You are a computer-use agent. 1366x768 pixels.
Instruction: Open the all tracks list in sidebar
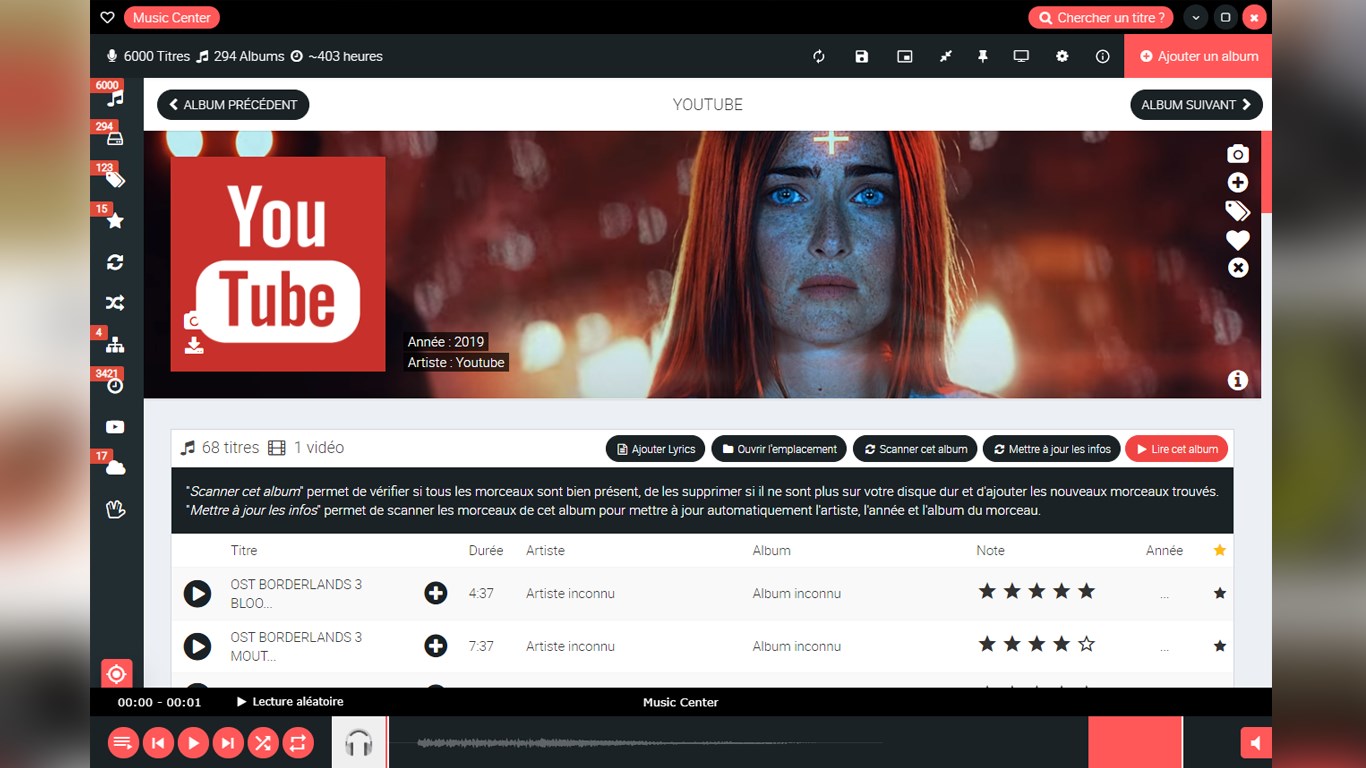click(x=116, y=98)
